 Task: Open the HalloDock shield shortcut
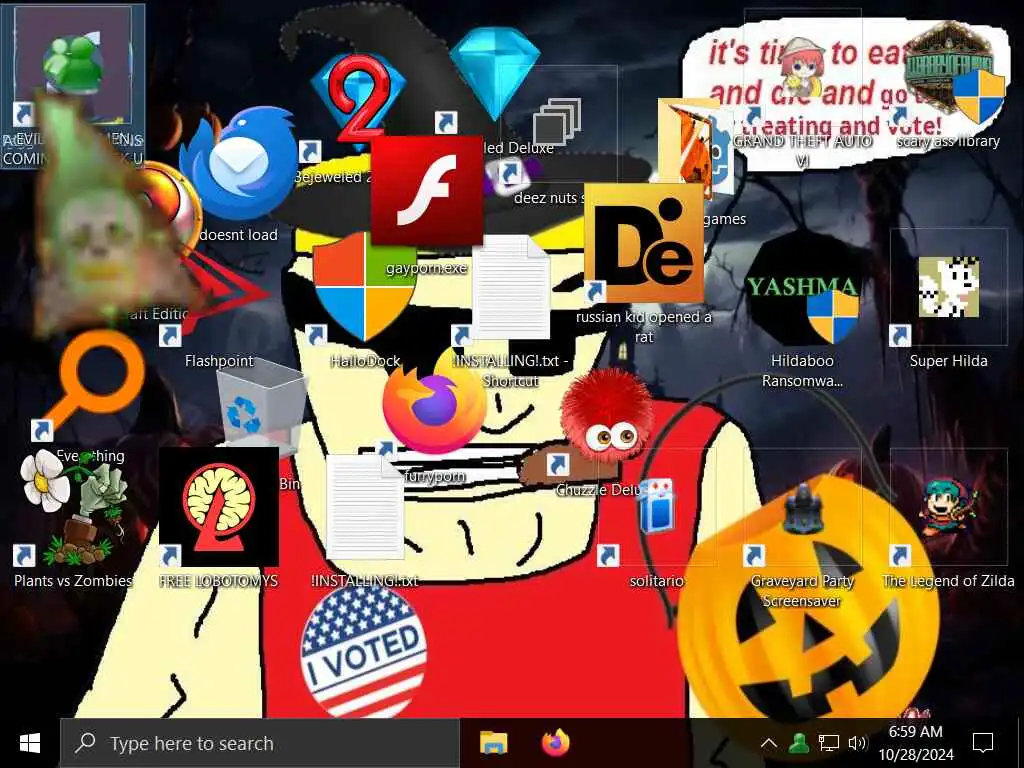362,286
